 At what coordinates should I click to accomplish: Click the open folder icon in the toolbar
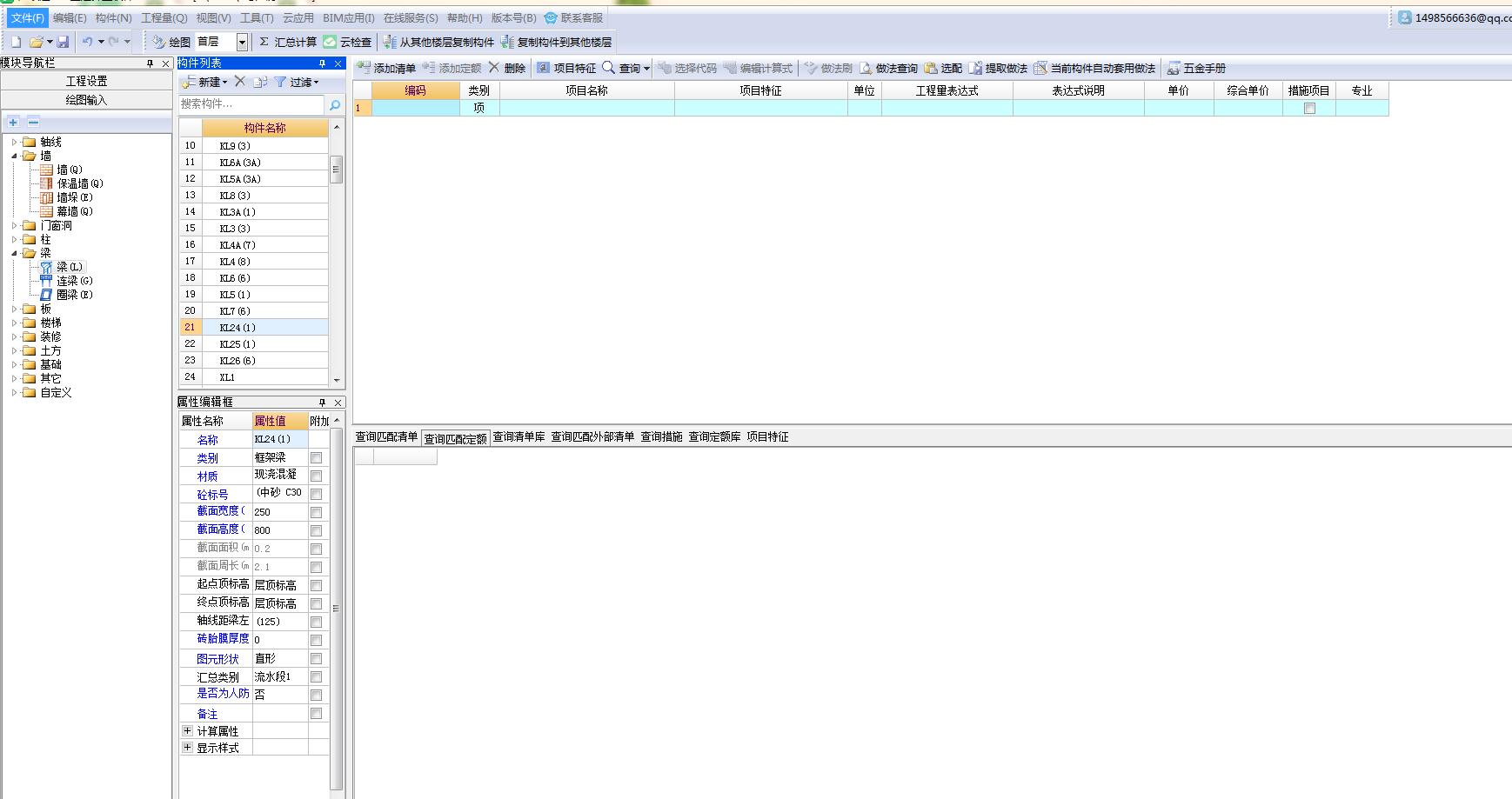[x=36, y=42]
